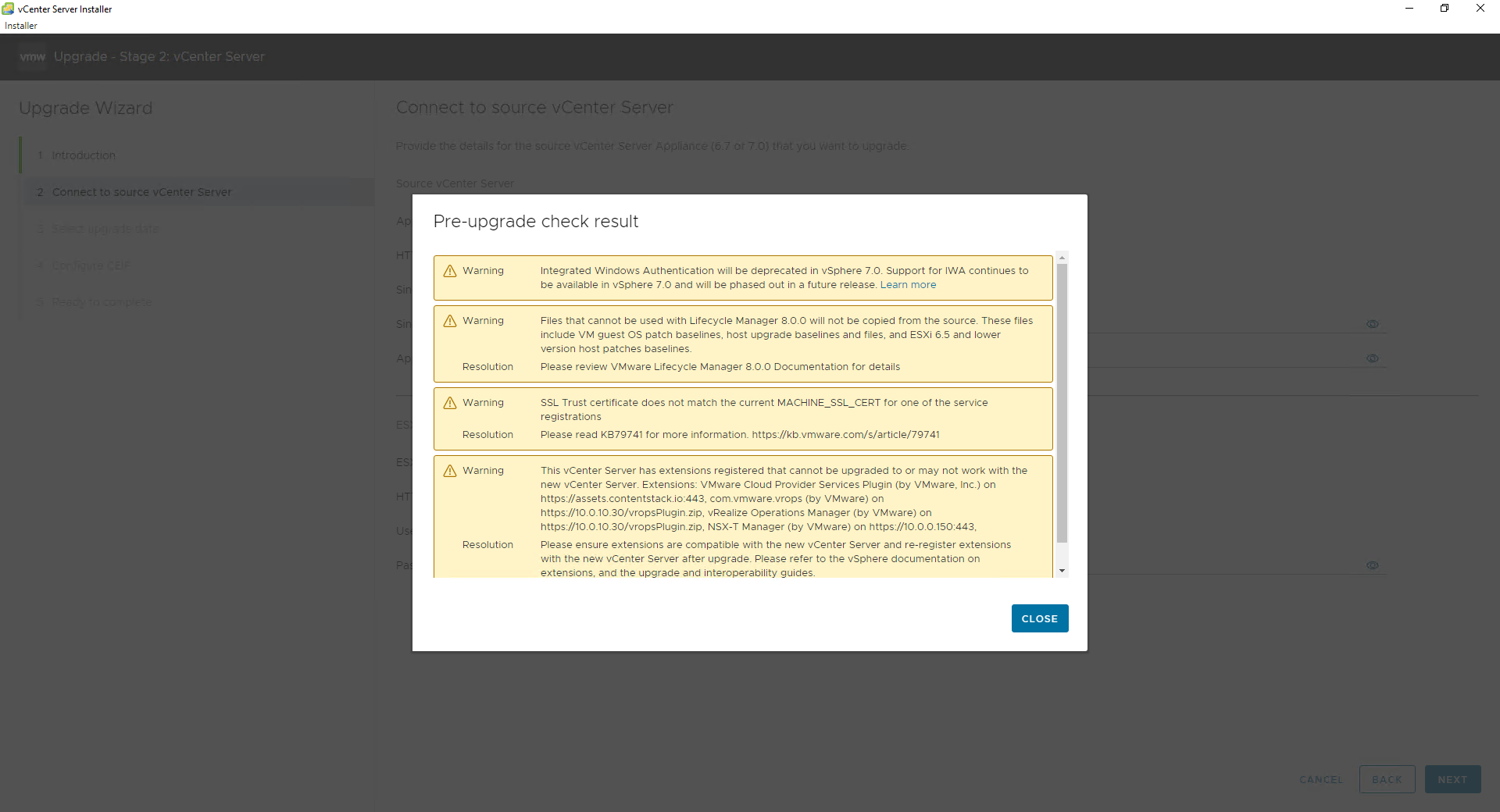
Task: Click the vCenter Server Installer title bar icon
Action: pos(9,9)
